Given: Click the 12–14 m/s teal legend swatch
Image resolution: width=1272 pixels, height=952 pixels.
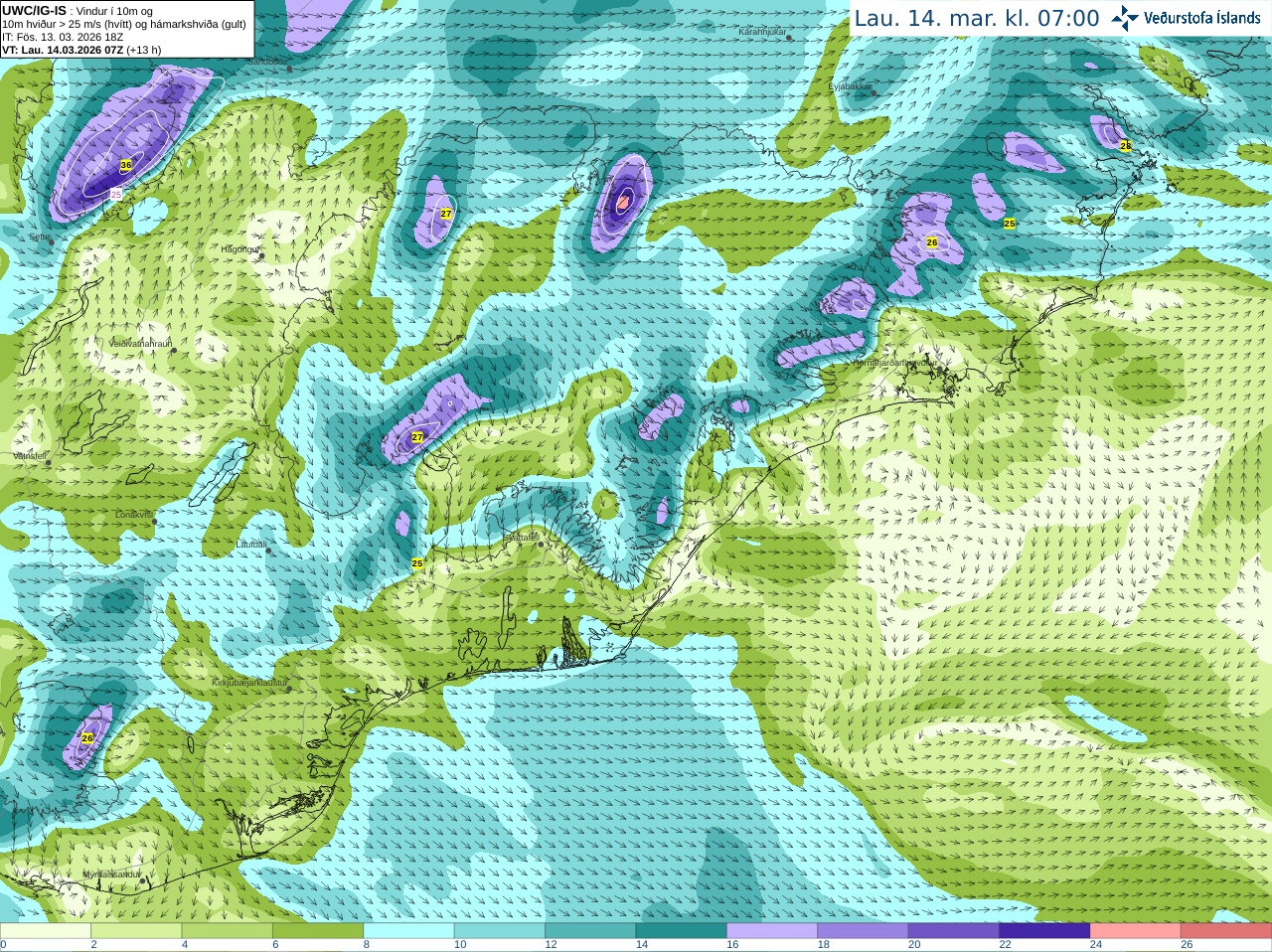Looking at the screenshot, I should point(590,931).
